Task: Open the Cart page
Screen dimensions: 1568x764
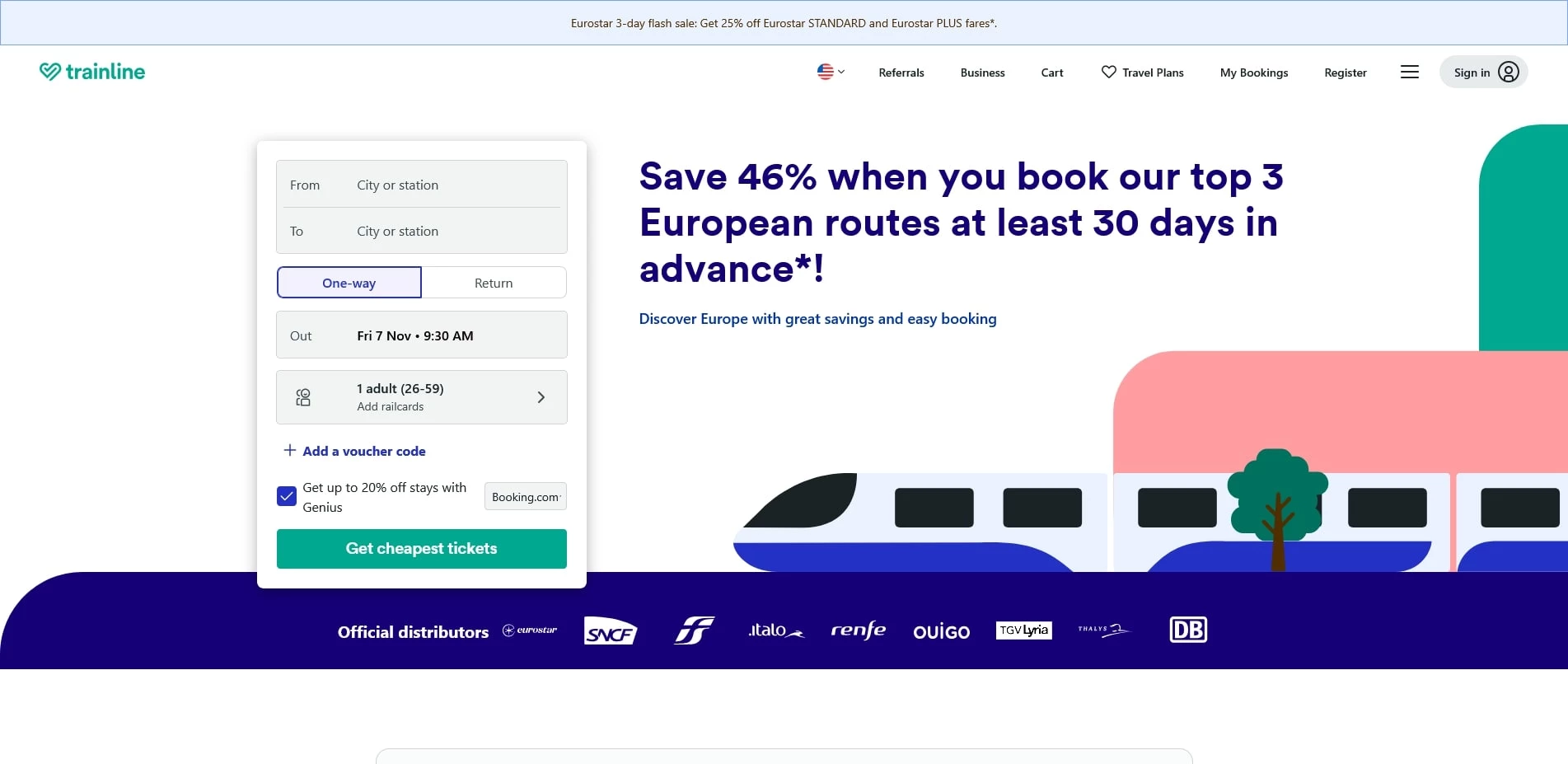Action: pyautogui.click(x=1051, y=73)
